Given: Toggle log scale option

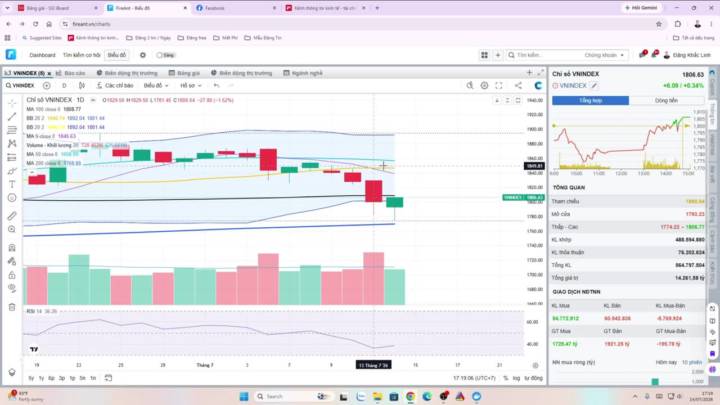Looking at the screenshot, I should coord(516,378).
